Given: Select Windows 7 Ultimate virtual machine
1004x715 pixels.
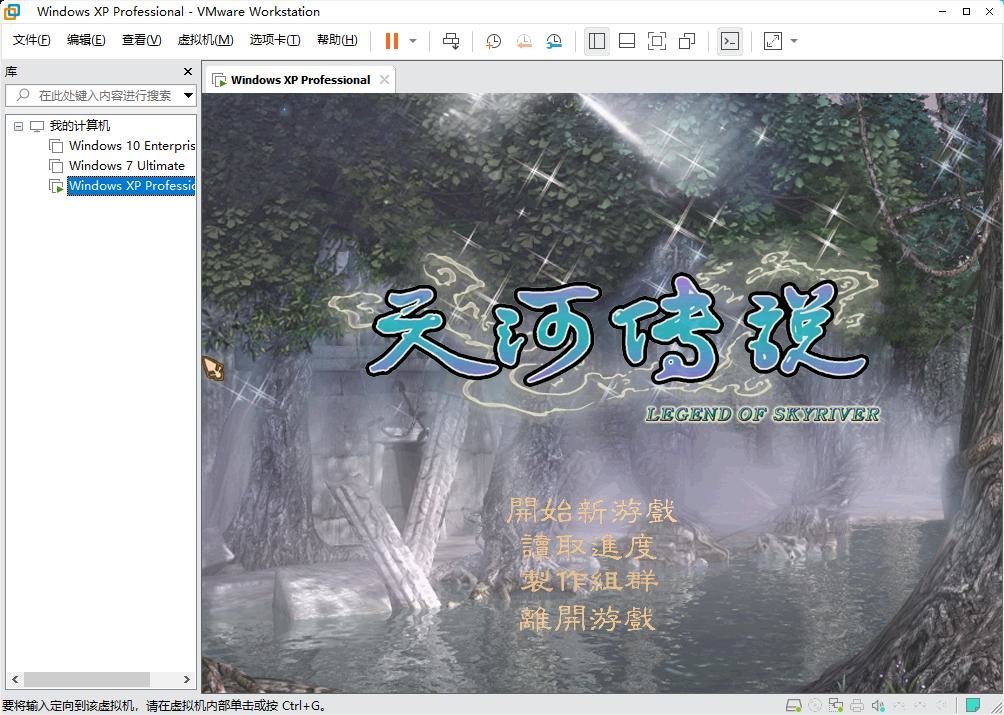Looking at the screenshot, I should point(127,165).
